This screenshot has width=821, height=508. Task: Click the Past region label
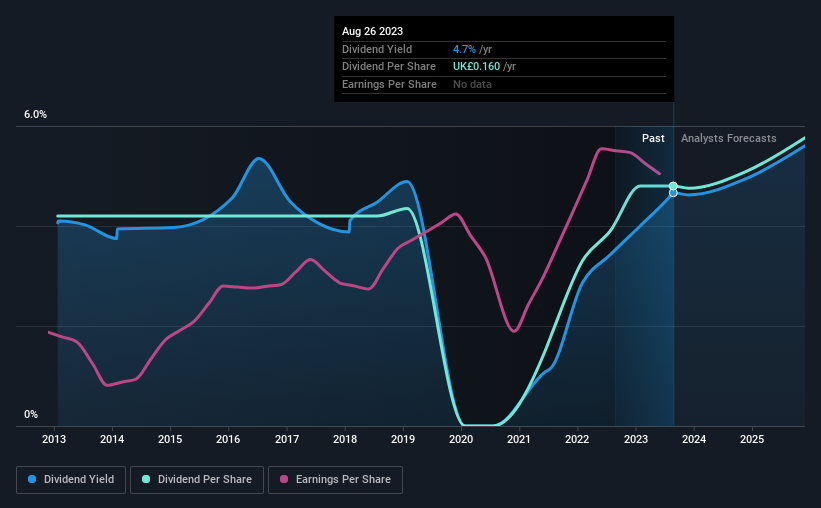653,138
